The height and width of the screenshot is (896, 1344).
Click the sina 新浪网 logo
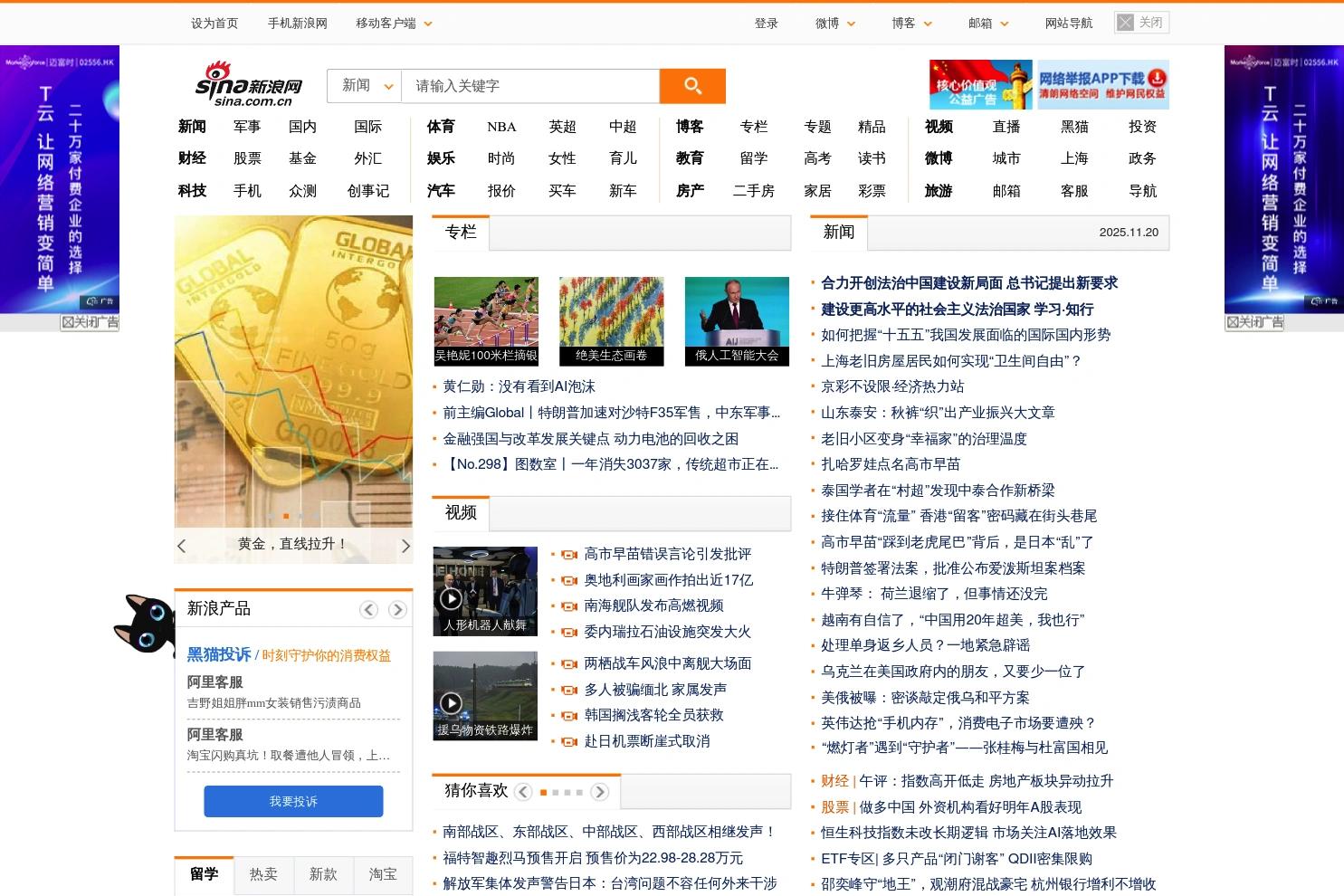pos(243,84)
